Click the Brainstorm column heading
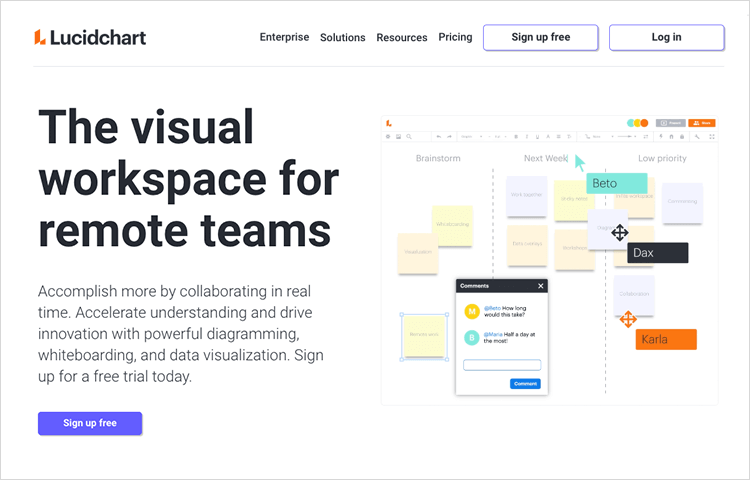This screenshot has height=480, width=750. coord(438,158)
